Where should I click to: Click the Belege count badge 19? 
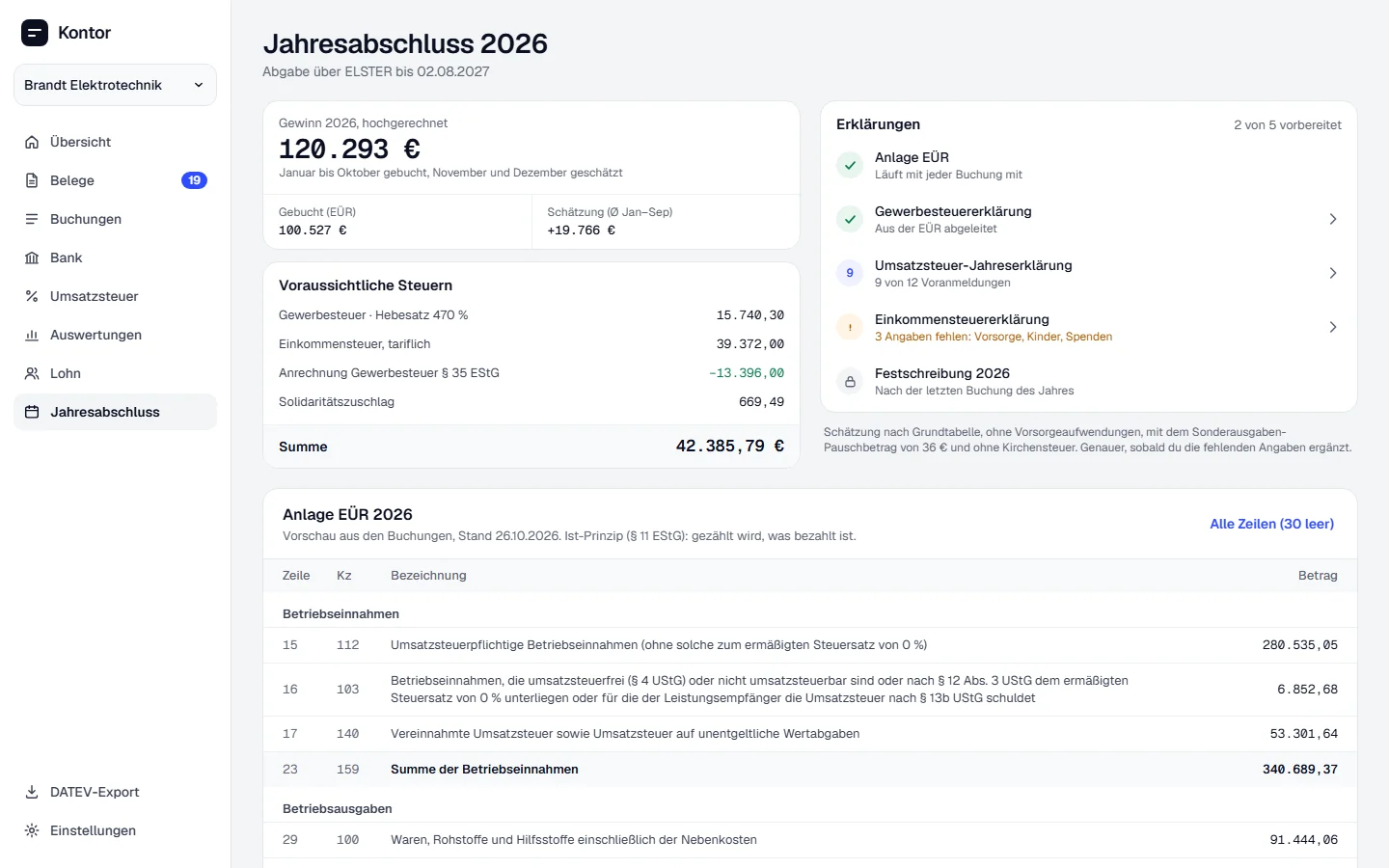[194, 180]
